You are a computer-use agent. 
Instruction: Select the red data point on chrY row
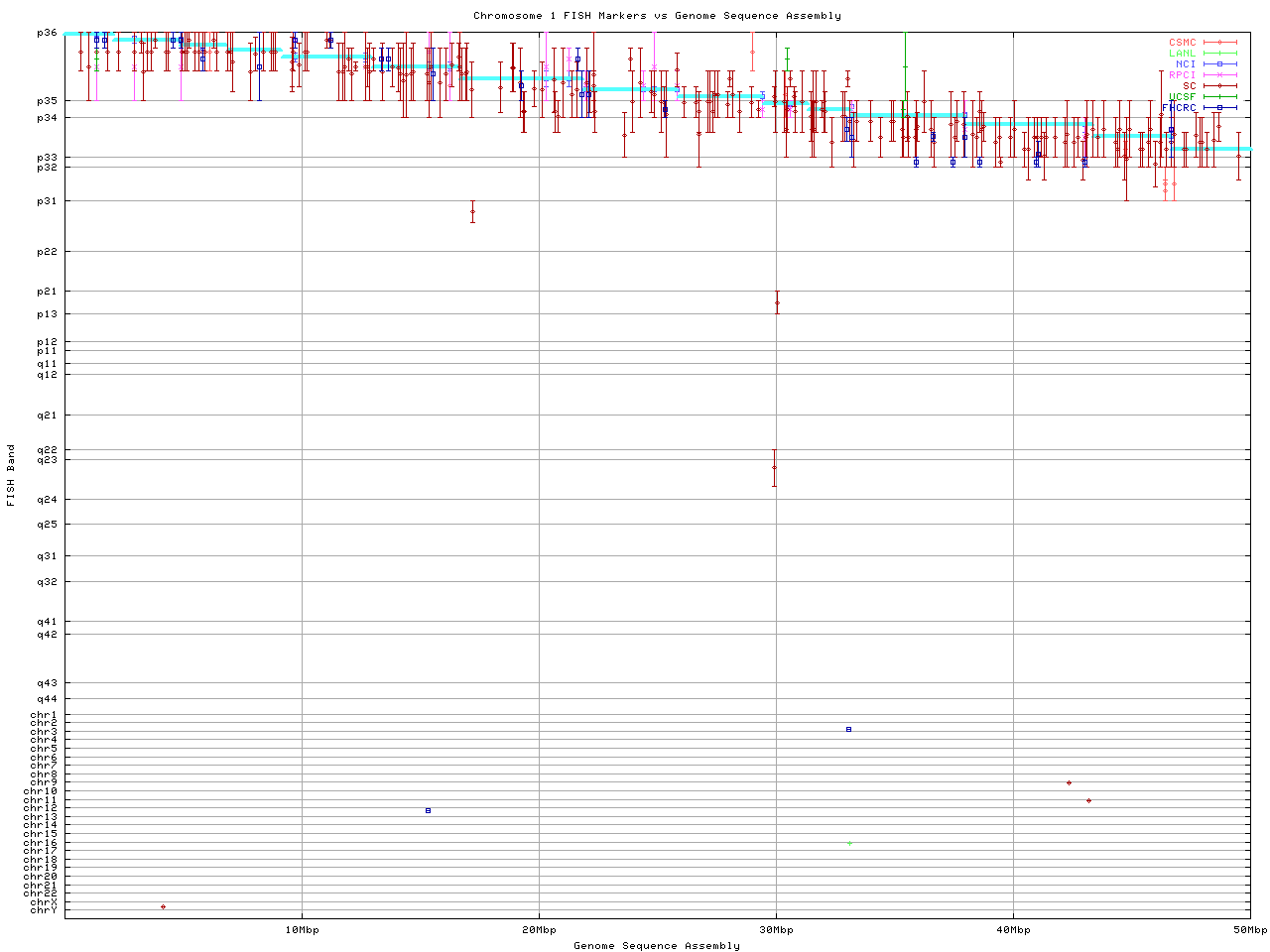pos(163,906)
